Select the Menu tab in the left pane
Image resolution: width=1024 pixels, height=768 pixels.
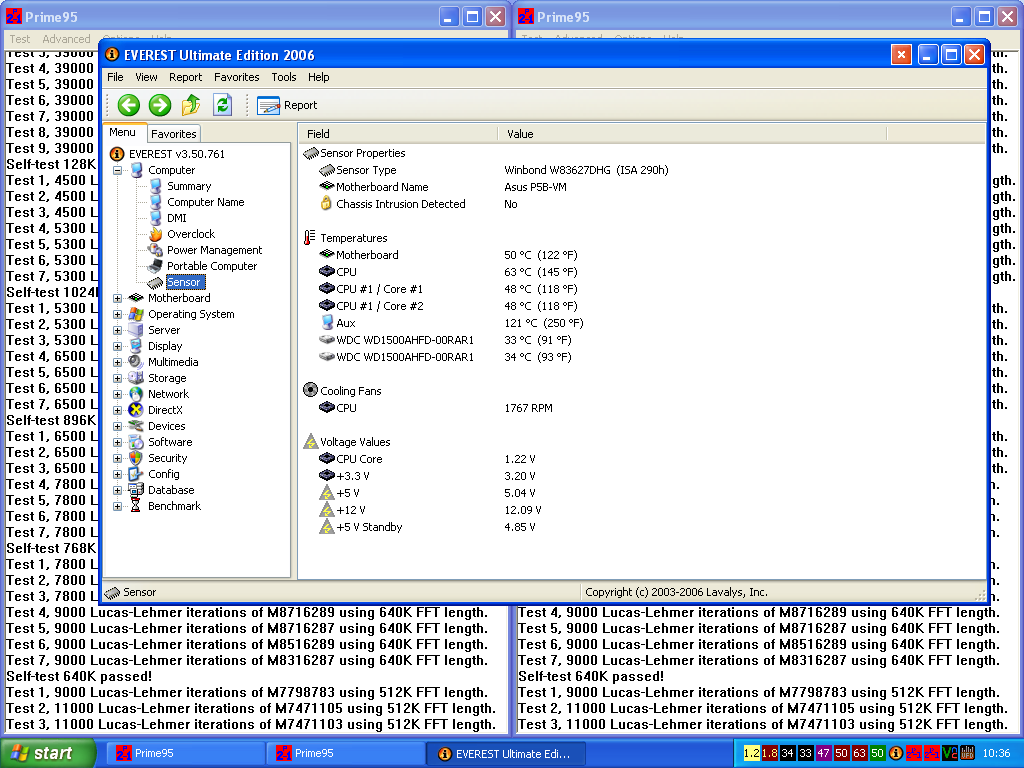[123, 133]
